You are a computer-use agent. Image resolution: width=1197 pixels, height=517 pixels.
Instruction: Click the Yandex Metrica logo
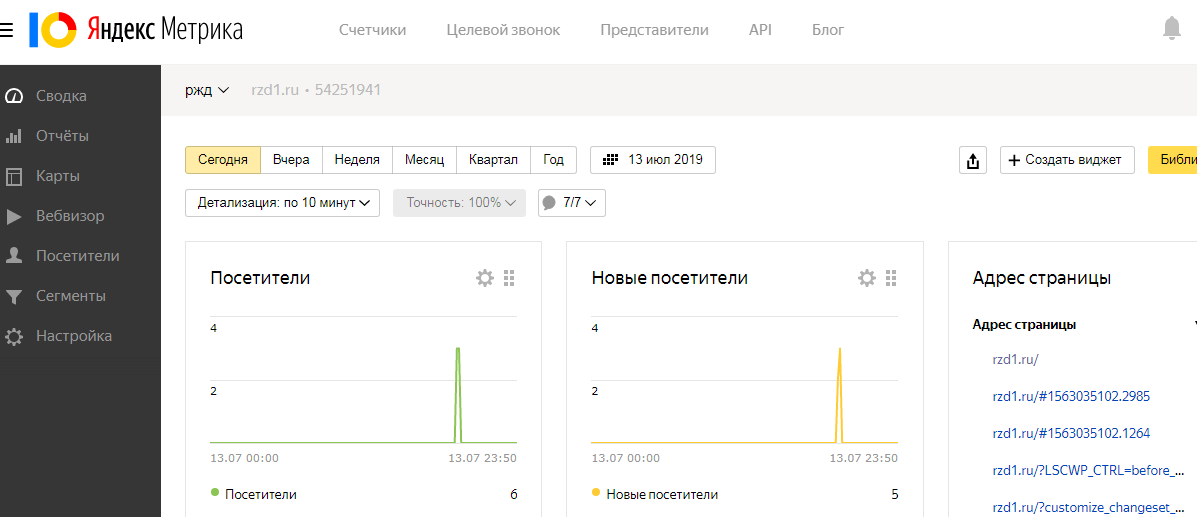[137, 30]
